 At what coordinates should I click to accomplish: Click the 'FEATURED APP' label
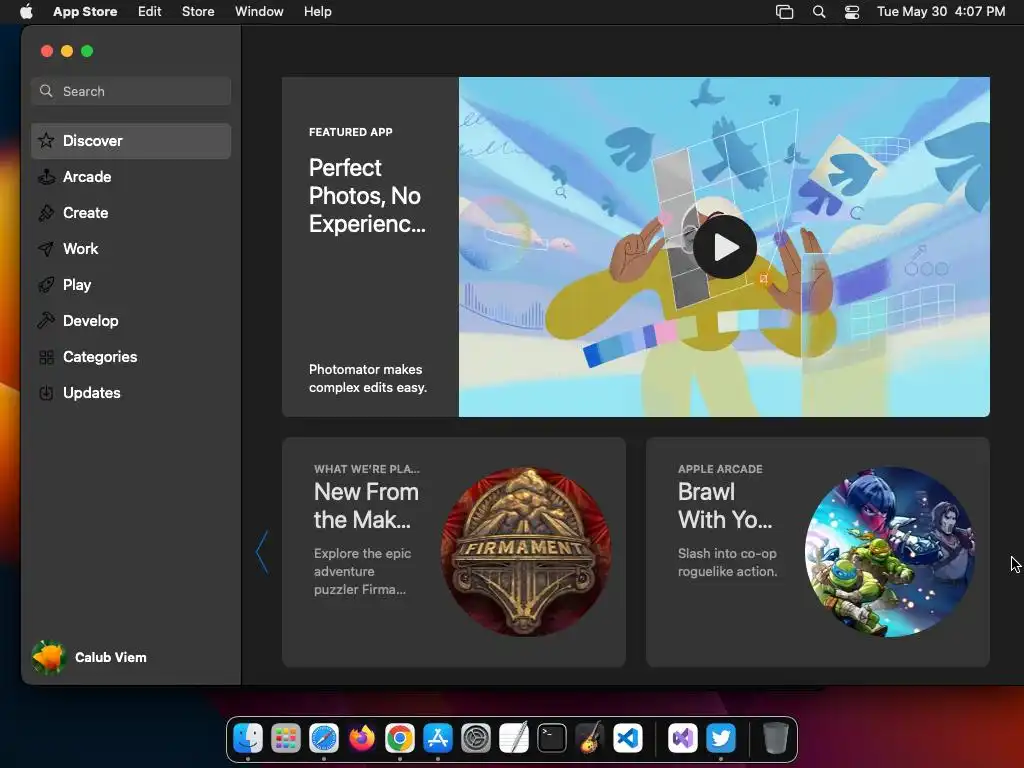[x=351, y=132]
